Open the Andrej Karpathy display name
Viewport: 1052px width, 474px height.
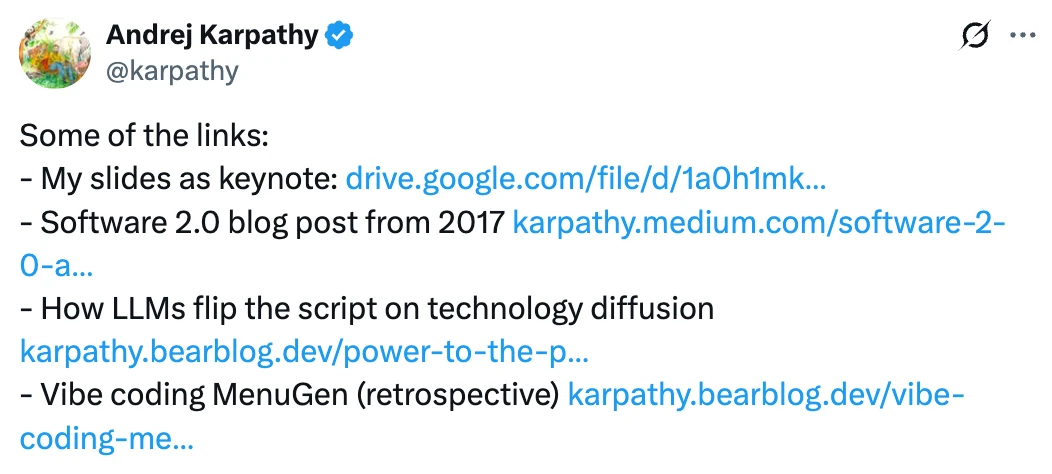pos(212,35)
